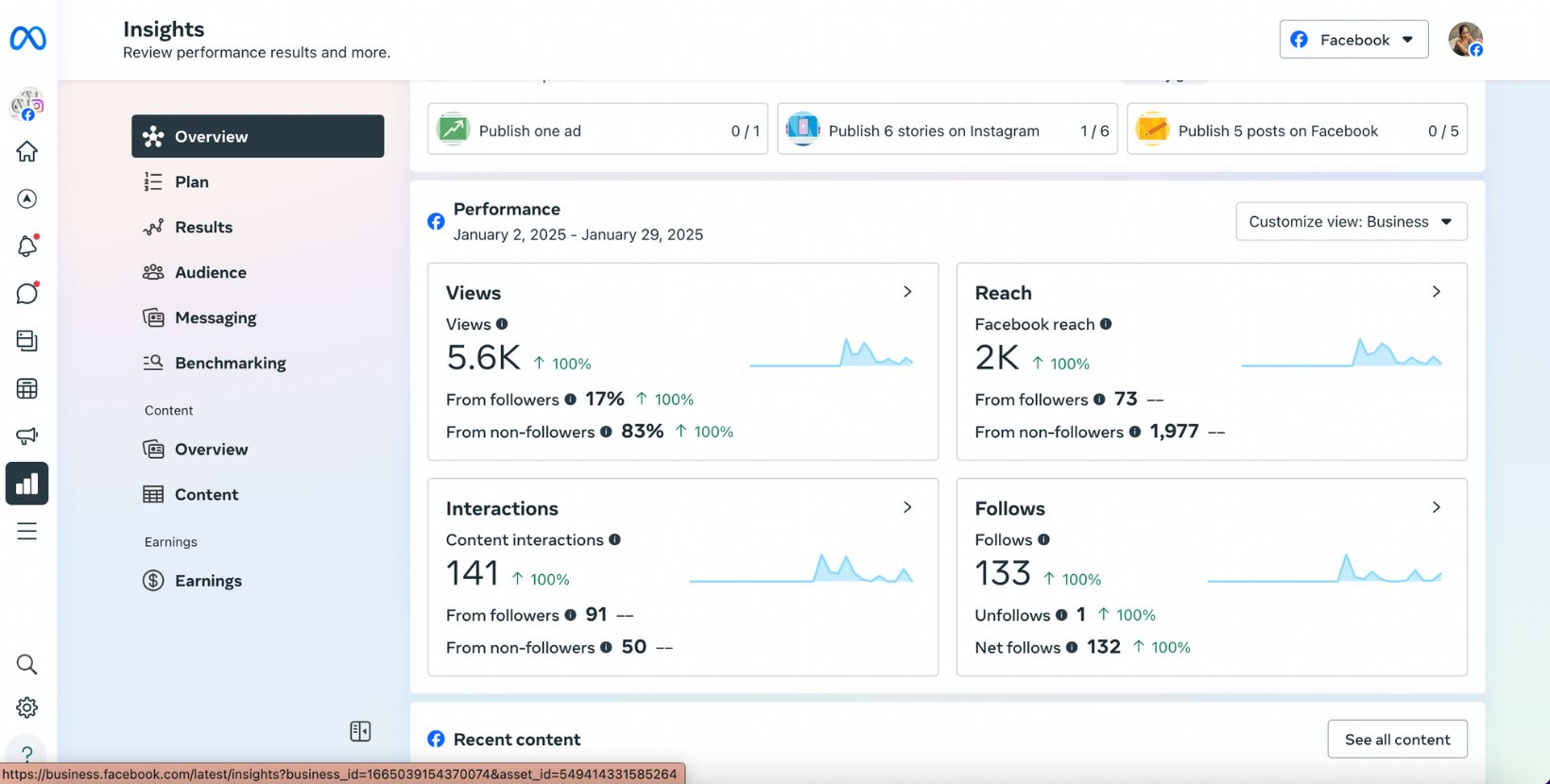
Task: Click the Follows sparkline chart
Action: tap(1325, 568)
